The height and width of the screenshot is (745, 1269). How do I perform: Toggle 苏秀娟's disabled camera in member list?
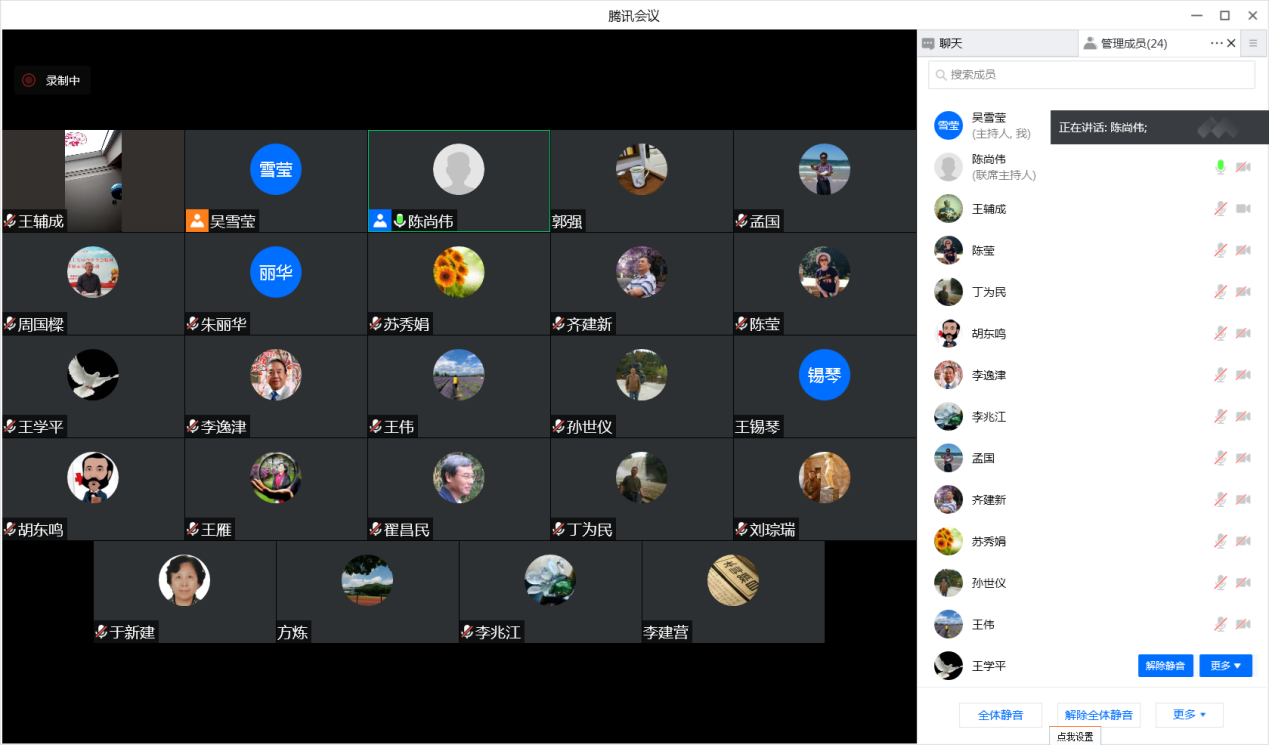(1243, 541)
